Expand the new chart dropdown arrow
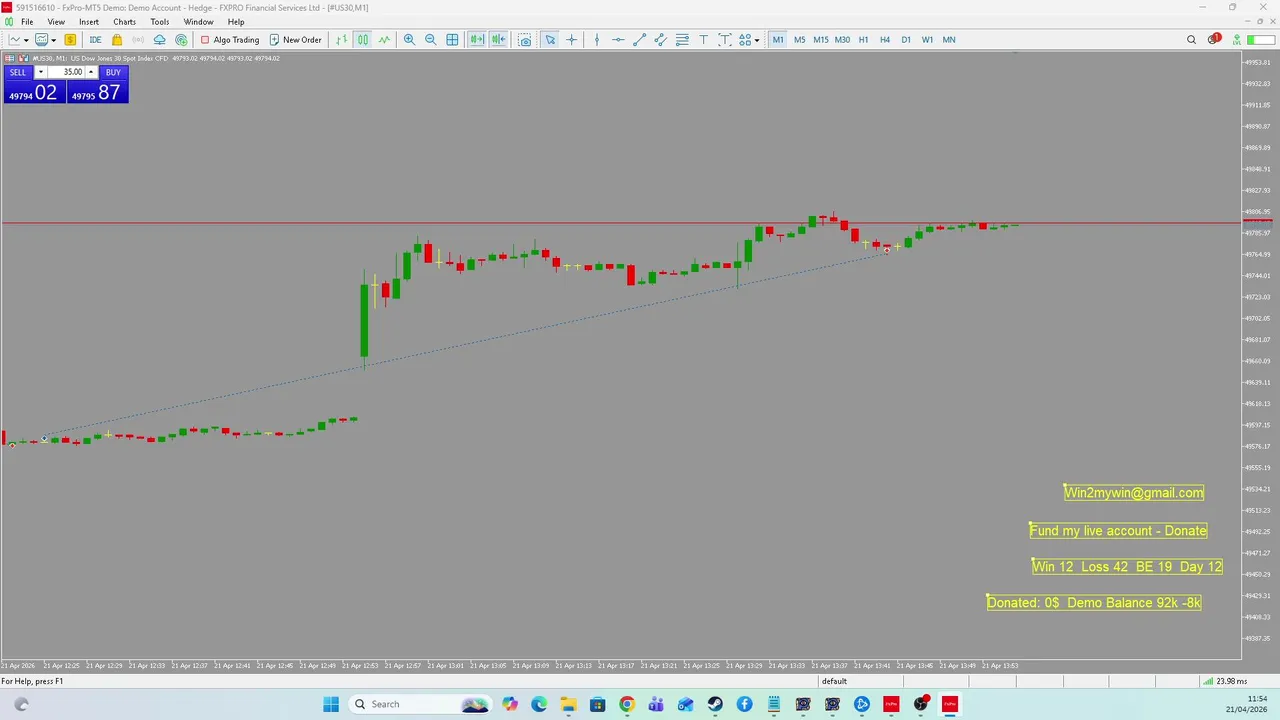 tap(25, 40)
